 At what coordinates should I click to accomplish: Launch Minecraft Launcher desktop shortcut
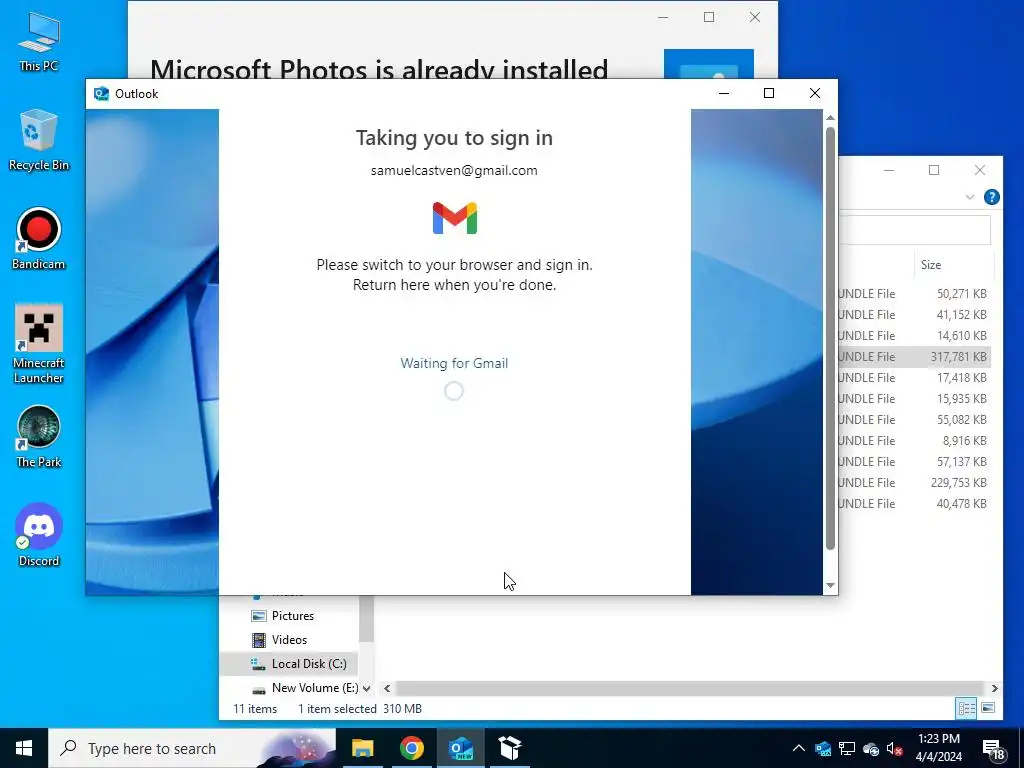coord(39,344)
